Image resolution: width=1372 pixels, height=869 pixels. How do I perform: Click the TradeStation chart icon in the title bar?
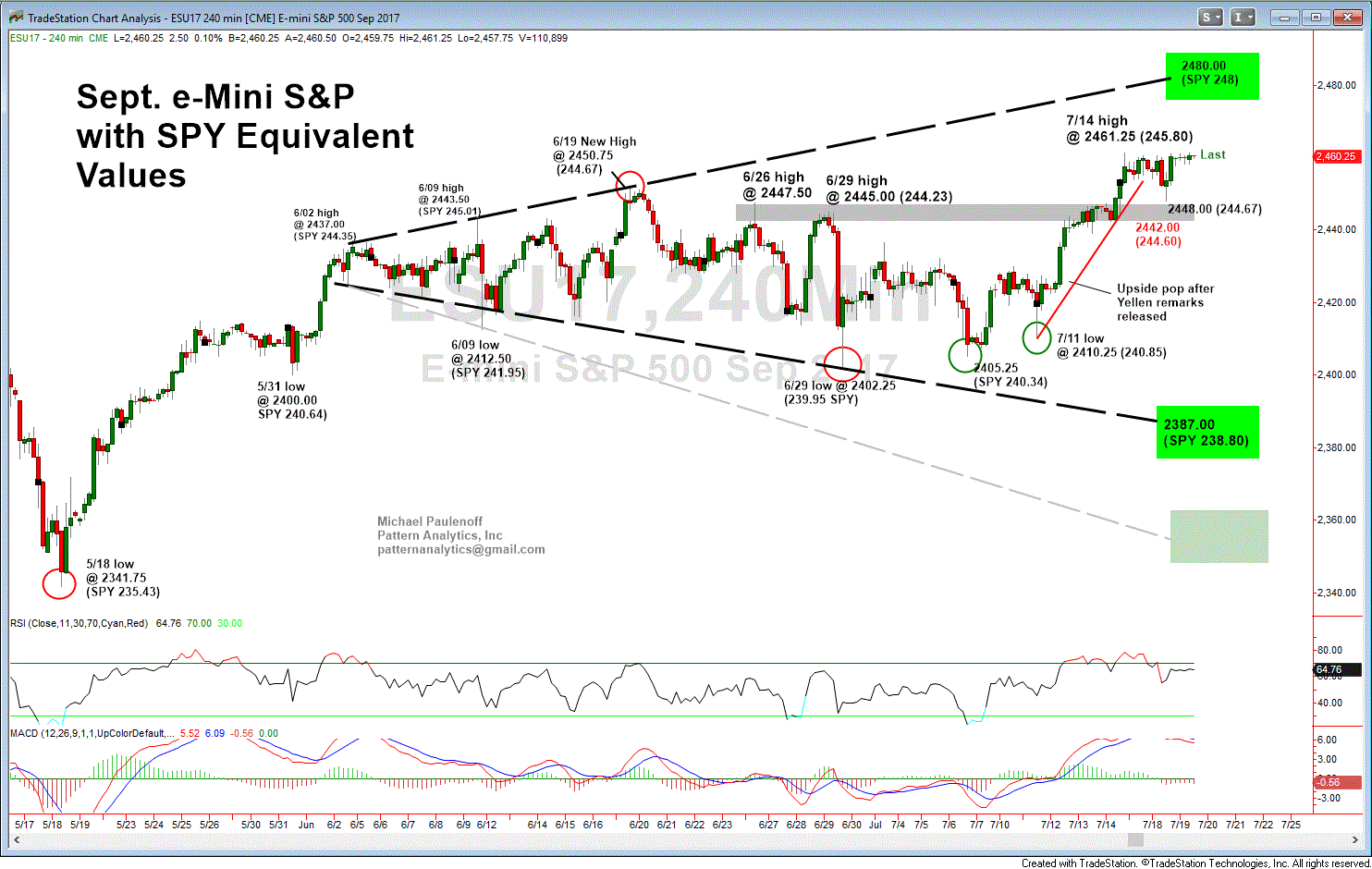[17, 18]
